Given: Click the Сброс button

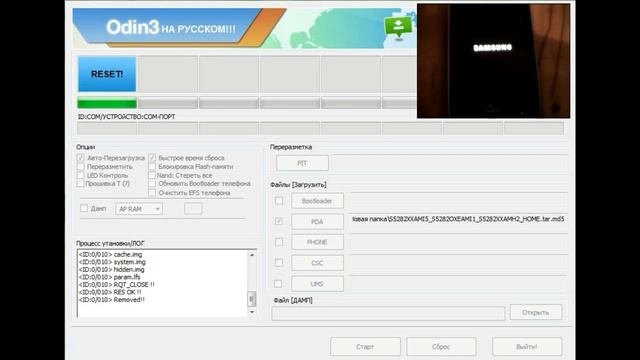Looking at the screenshot, I should coord(441,347).
